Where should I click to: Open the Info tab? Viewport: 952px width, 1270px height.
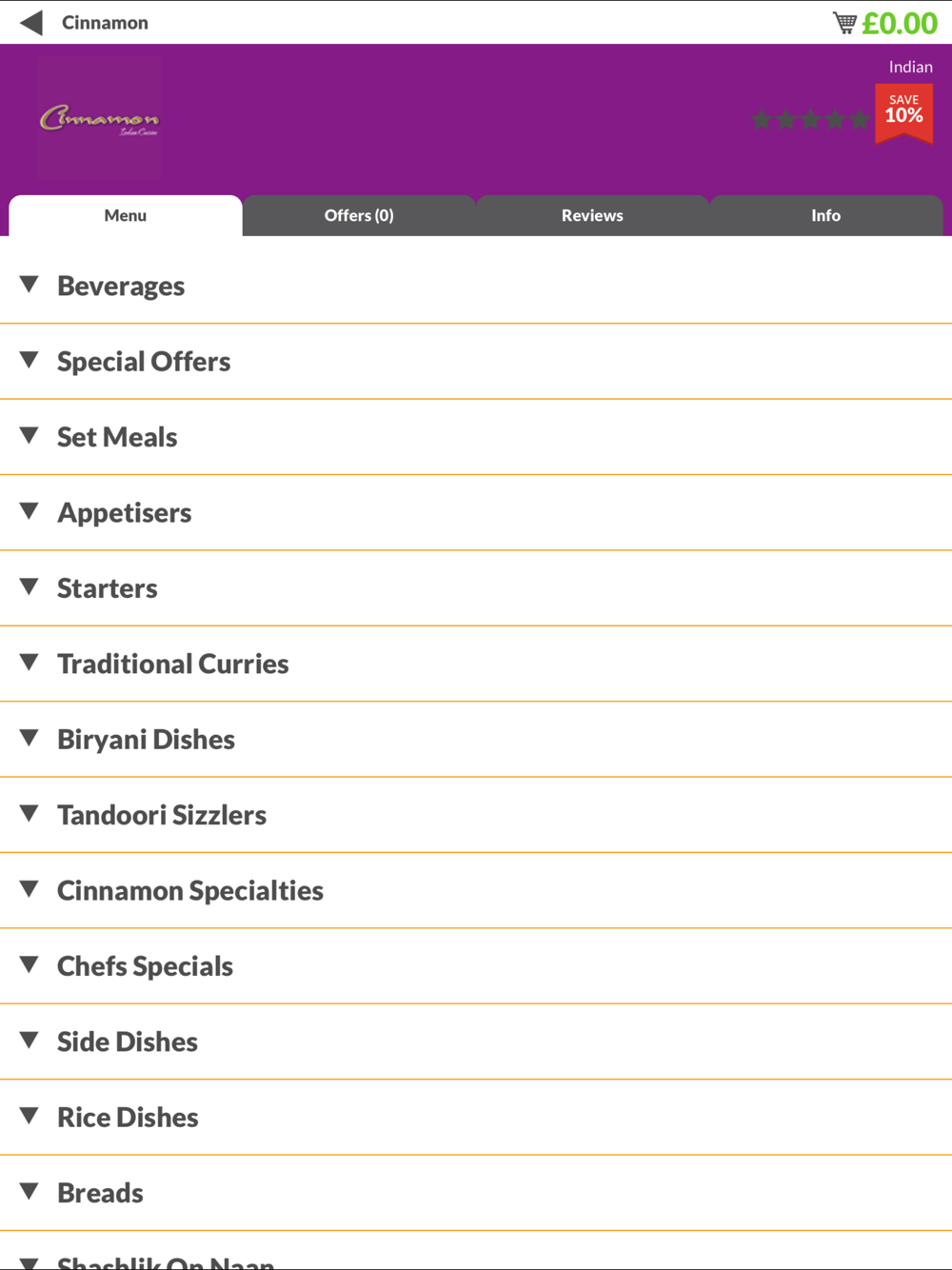click(x=825, y=215)
